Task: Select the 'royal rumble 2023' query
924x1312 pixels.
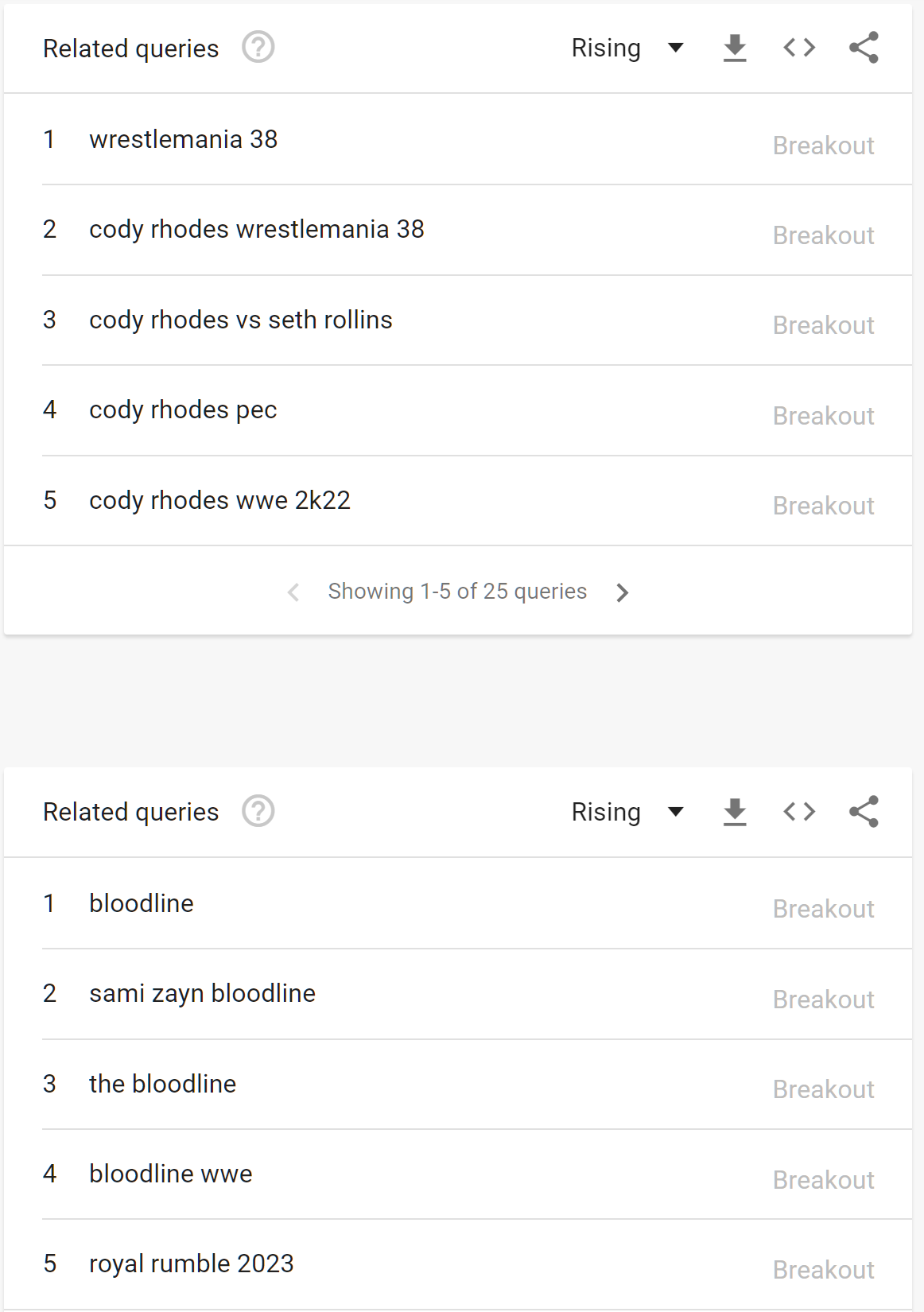Action: click(x=192, y=1264)
